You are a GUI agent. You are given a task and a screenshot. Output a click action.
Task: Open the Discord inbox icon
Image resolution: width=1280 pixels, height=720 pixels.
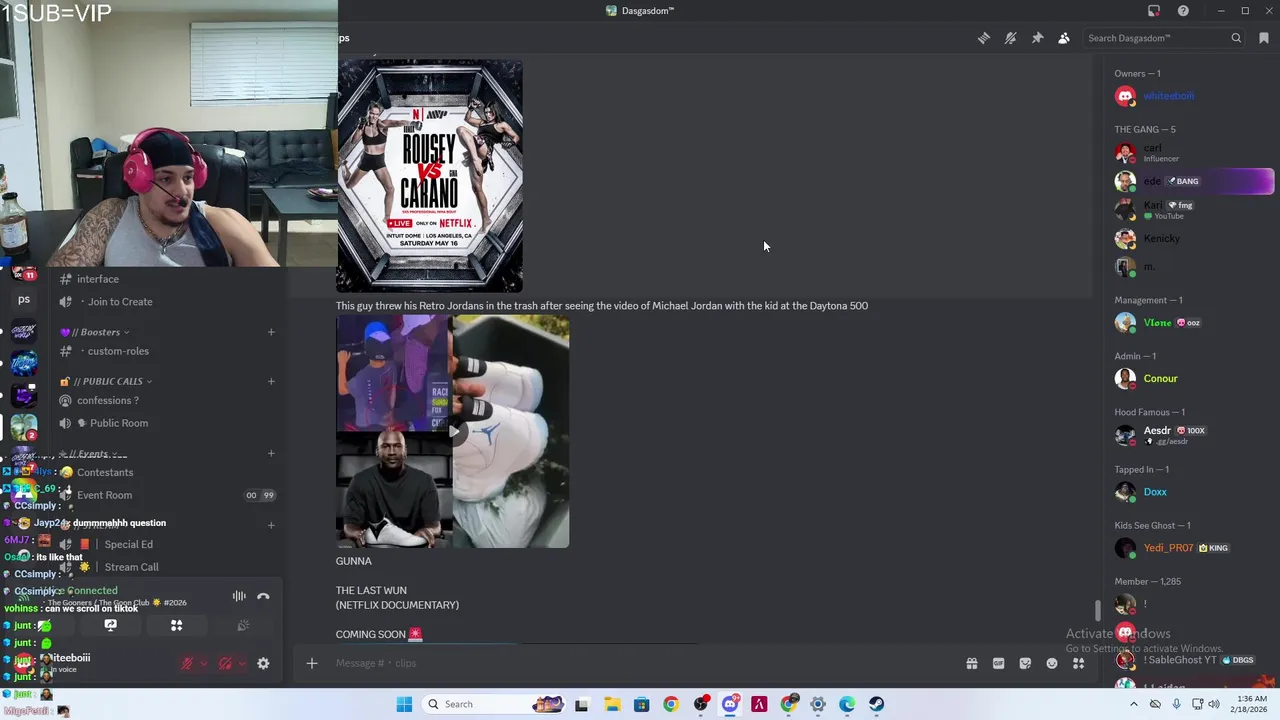coord(1154,11)
